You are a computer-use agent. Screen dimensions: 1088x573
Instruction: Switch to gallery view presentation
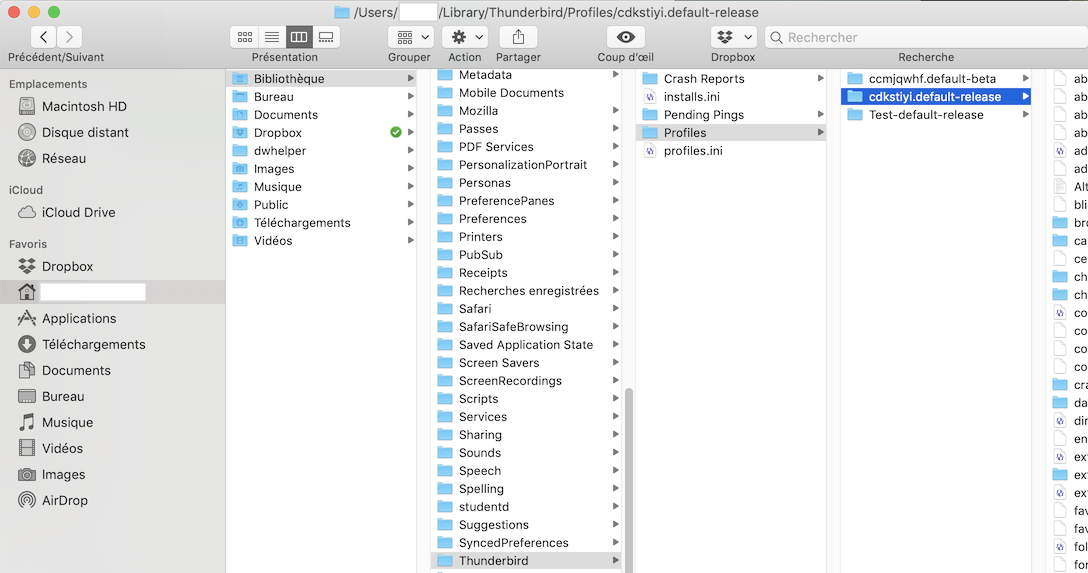click(x=326, y=37)
